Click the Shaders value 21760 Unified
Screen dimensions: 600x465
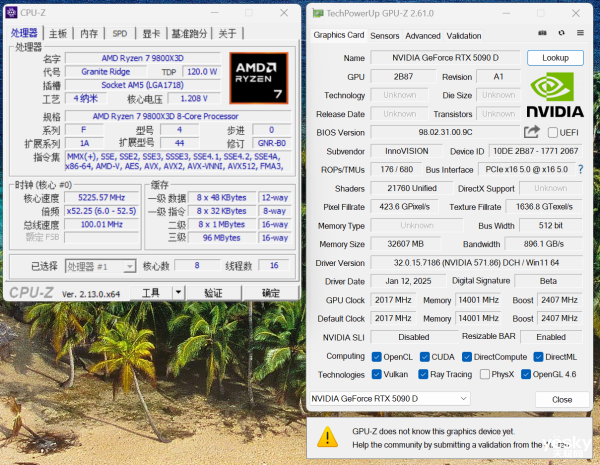pyautogui.click(x=412, y=188)
